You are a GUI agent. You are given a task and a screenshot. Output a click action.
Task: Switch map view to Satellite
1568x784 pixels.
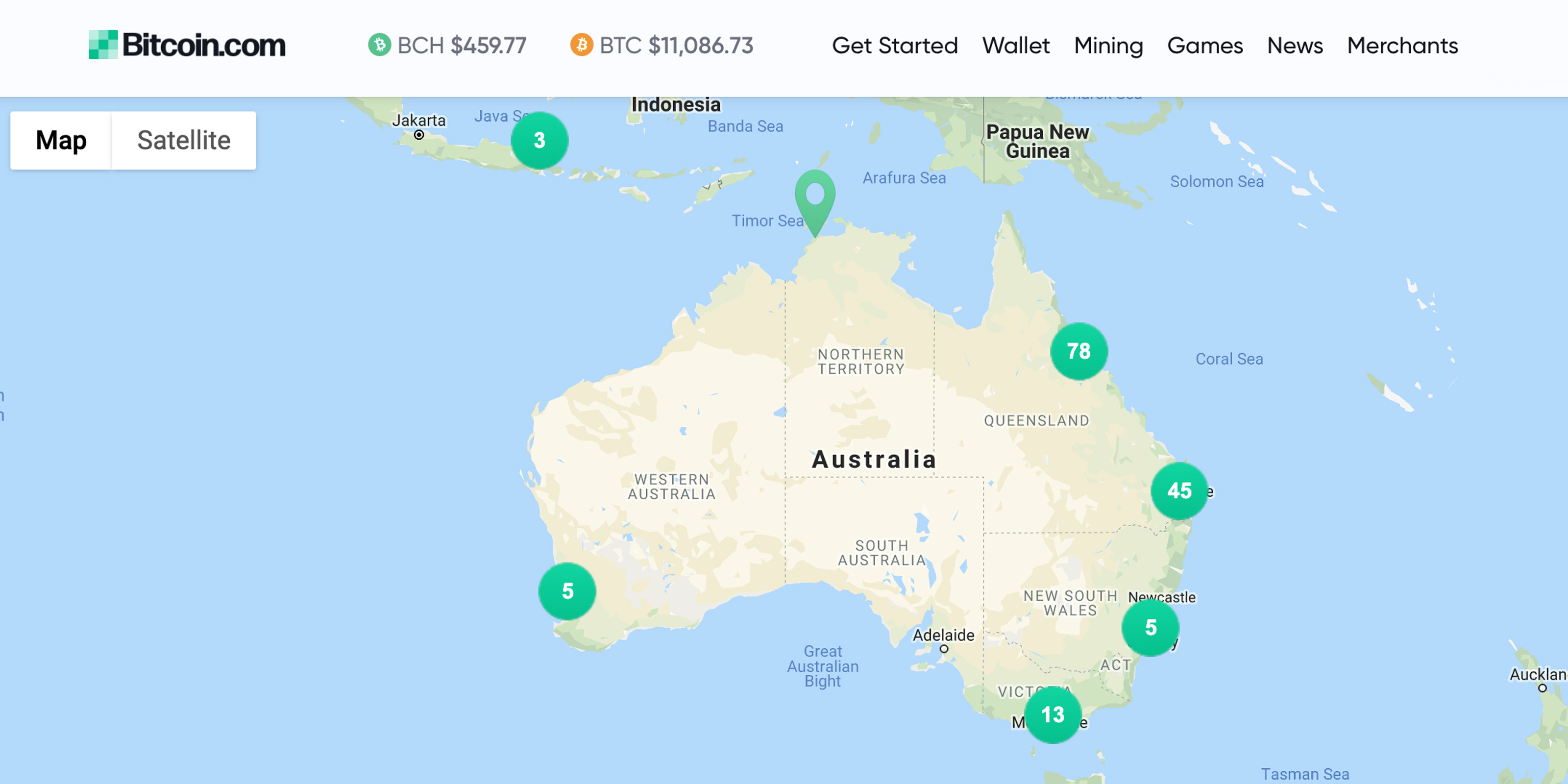pos(184,141)
